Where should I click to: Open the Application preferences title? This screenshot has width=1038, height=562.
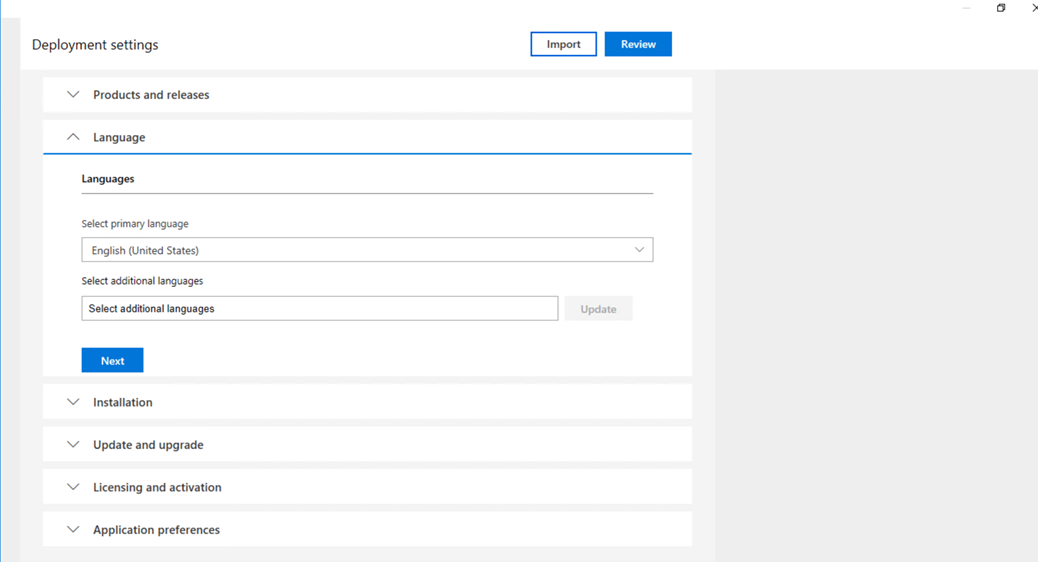point(156,529)
